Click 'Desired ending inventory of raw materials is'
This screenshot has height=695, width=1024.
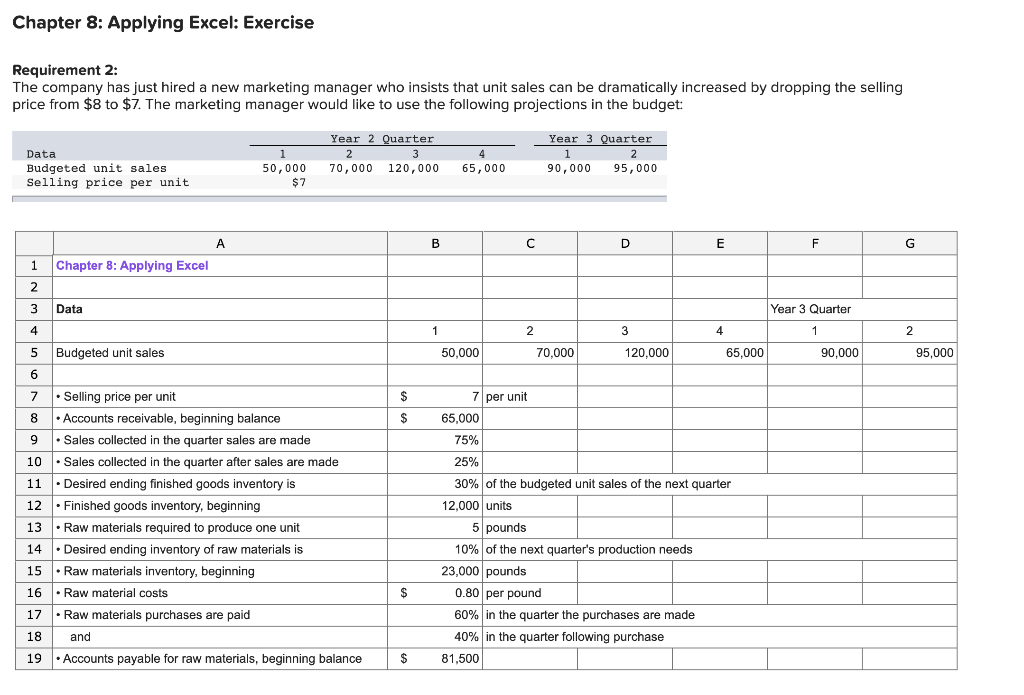(x=180, y=549)
